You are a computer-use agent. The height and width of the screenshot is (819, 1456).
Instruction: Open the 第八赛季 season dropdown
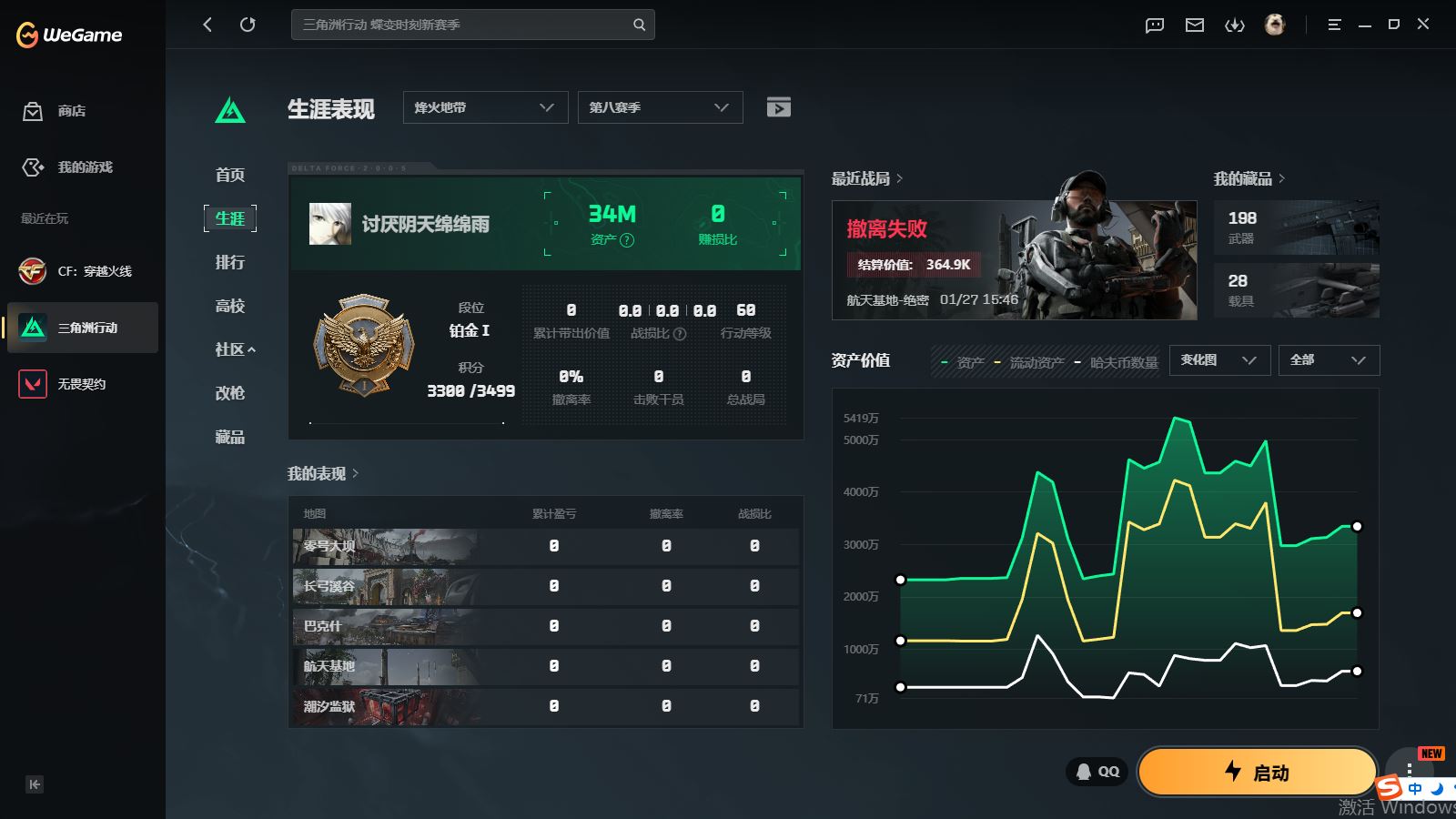tap(660, 107)
